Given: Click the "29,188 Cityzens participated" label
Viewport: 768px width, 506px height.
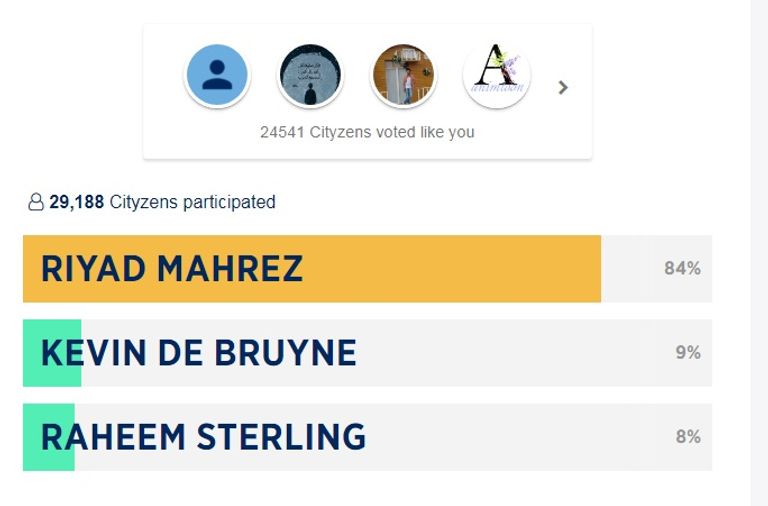Looking at the screenshot, I should (162, 202).
